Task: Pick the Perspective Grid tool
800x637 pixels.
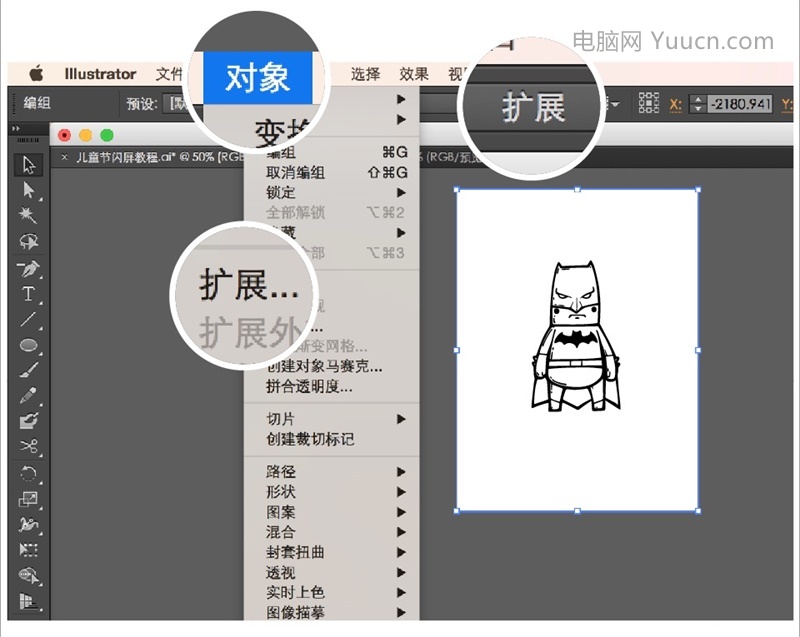Action: 29,601
